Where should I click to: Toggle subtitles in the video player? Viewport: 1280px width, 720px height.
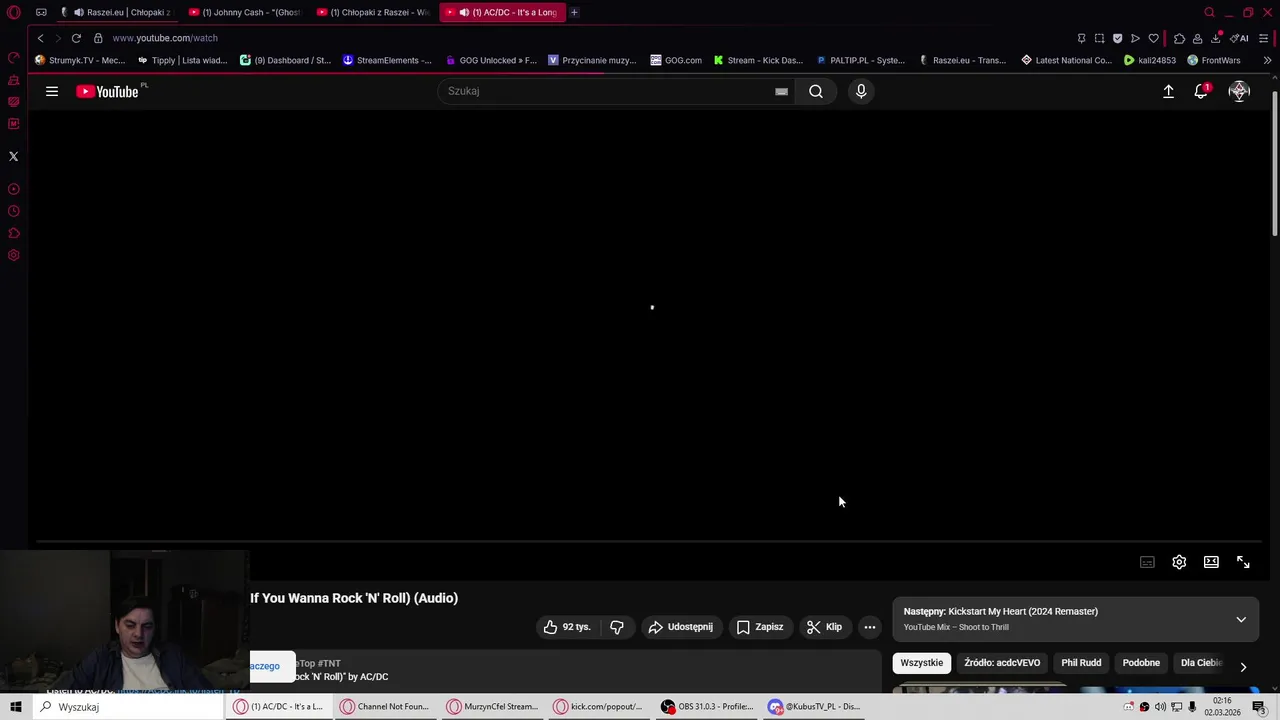click(1147, 562)
